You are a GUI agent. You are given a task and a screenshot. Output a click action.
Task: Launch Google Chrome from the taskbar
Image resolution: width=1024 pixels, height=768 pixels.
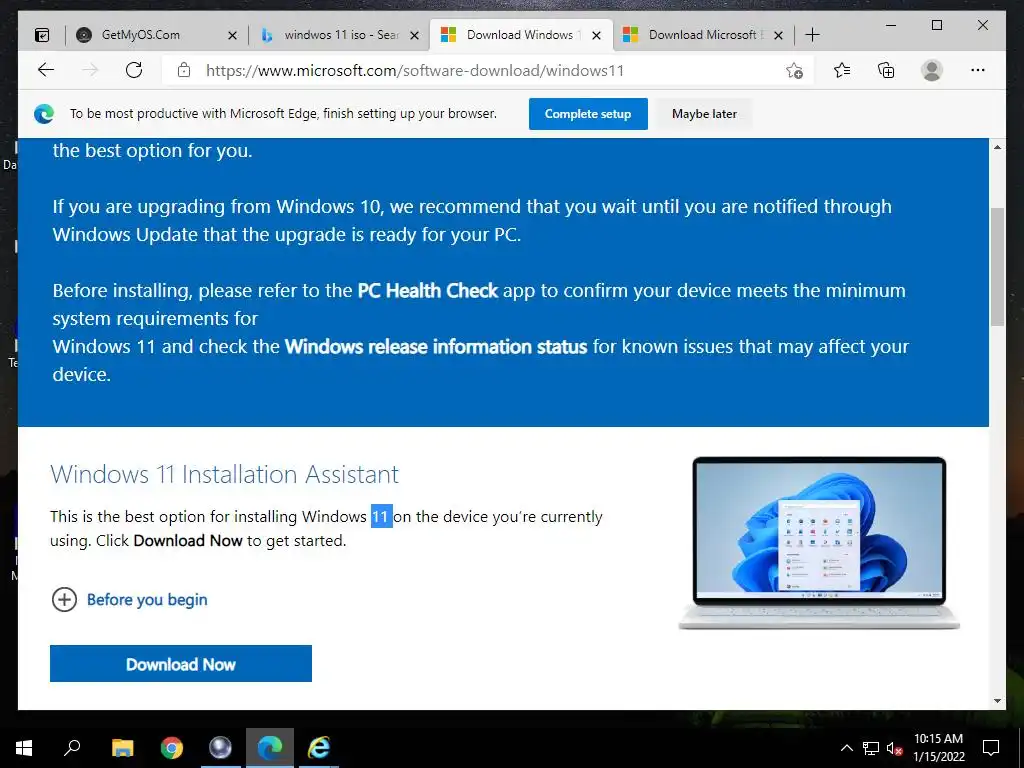coord(172,748)
